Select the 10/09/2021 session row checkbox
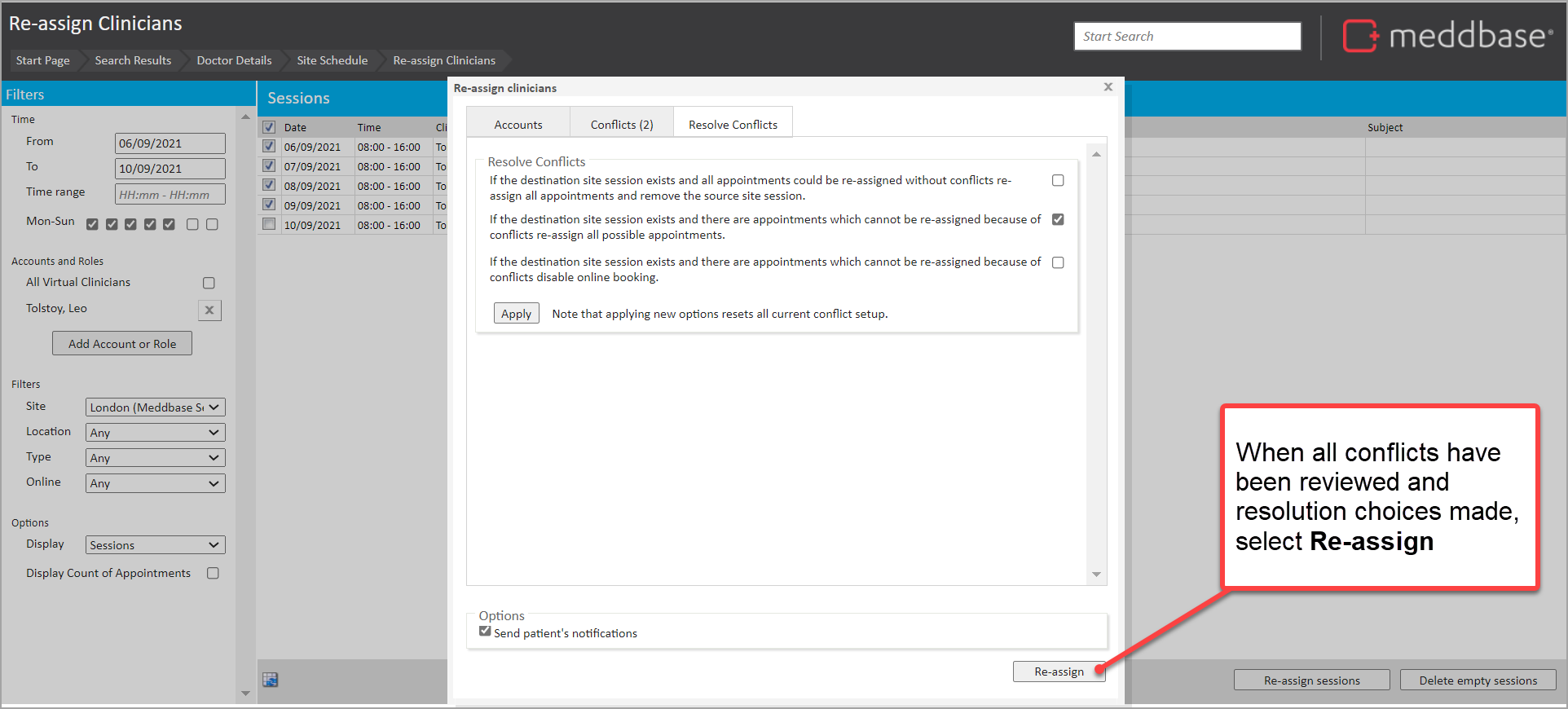 coord(269,224)
